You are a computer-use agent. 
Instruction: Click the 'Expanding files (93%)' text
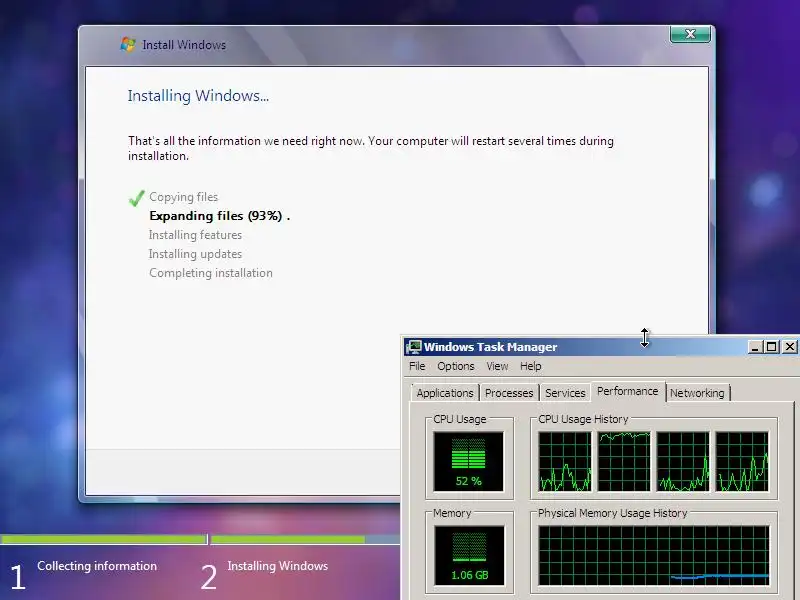216,216
